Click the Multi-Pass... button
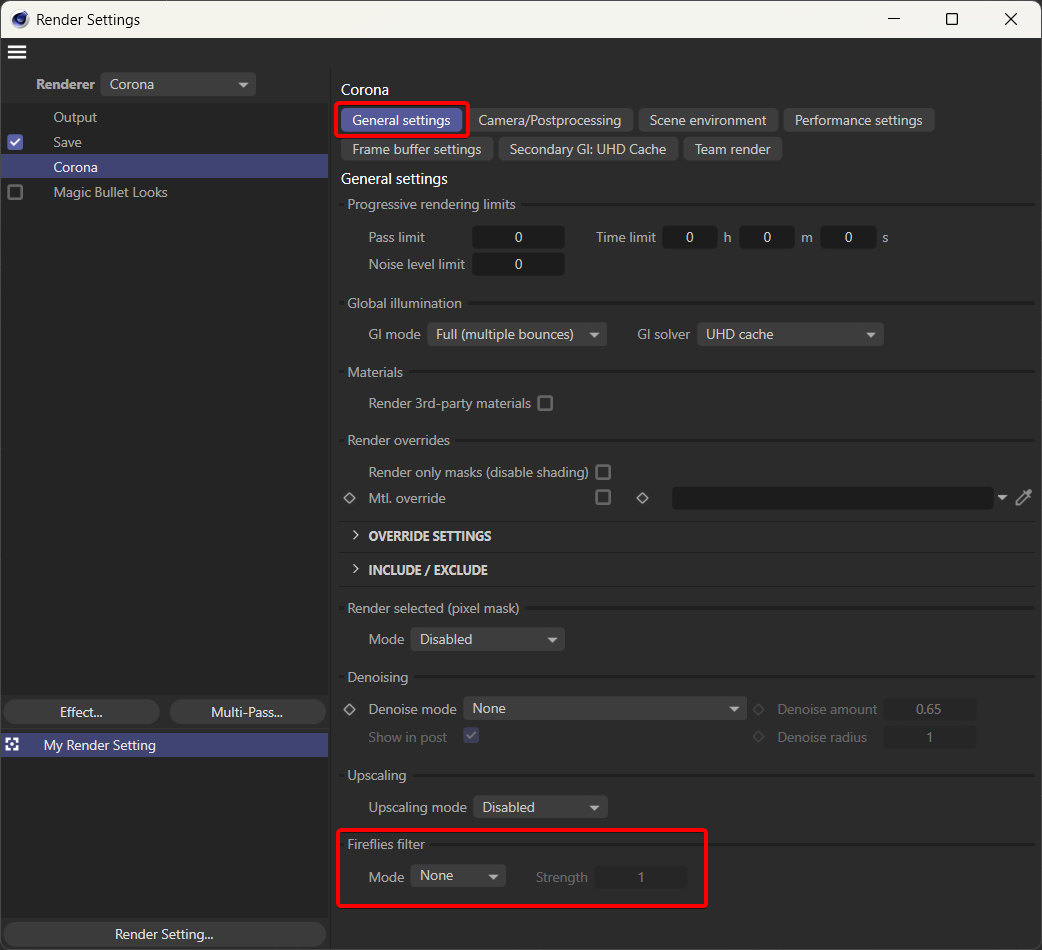 [247, 712]
